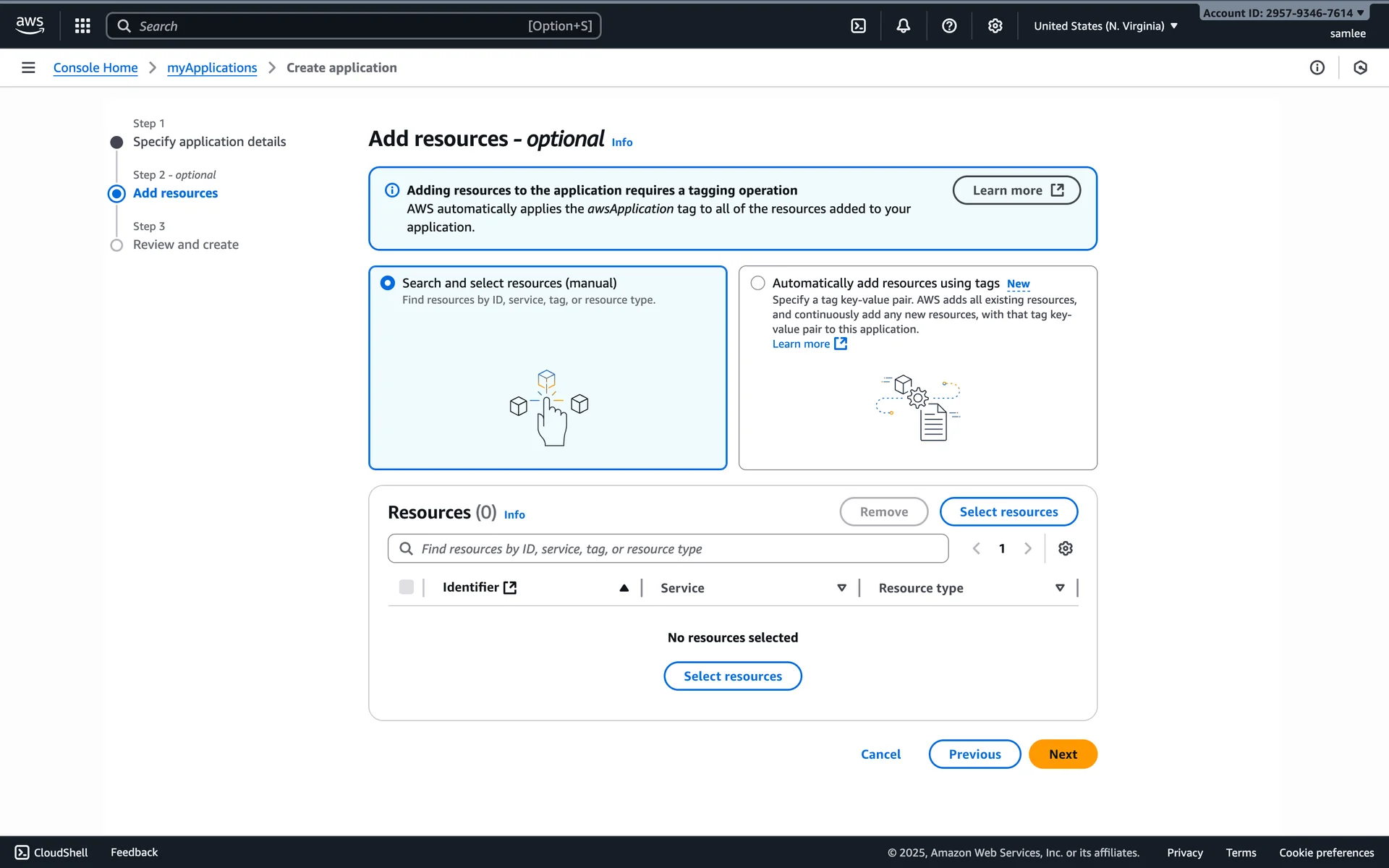
Task: Choose 'Automatically add resources using tags' option
Action: point(757,283)
